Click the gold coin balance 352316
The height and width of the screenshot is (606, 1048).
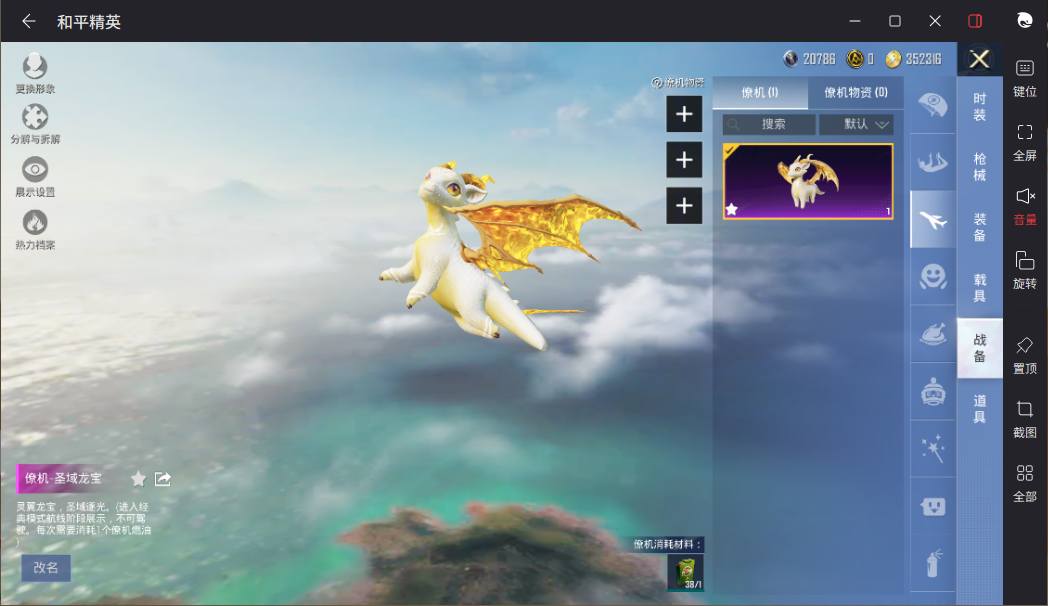pyautogui.click(x=914, y=59)
